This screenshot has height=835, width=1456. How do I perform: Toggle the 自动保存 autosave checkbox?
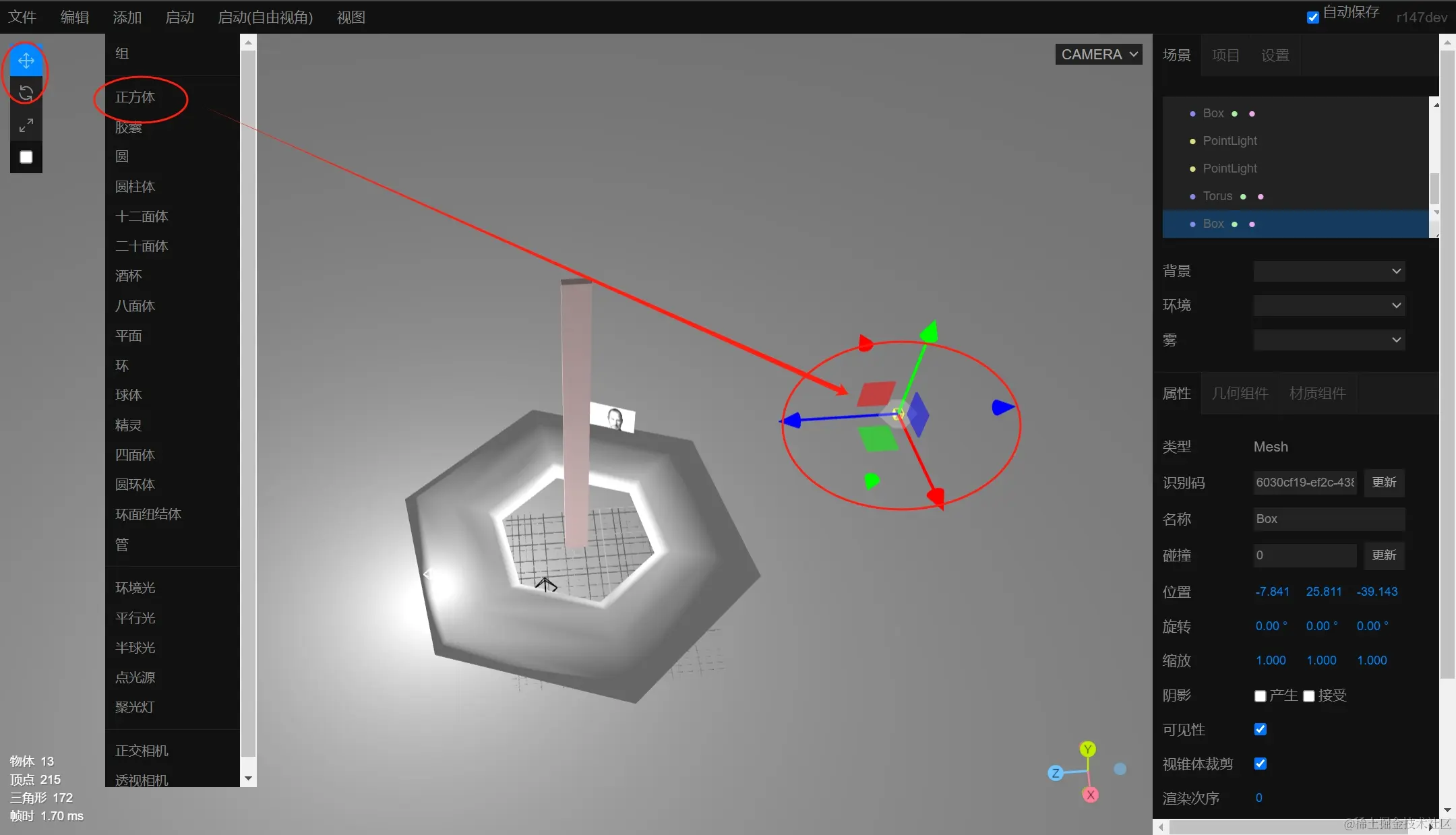(x=1312, y=18)
